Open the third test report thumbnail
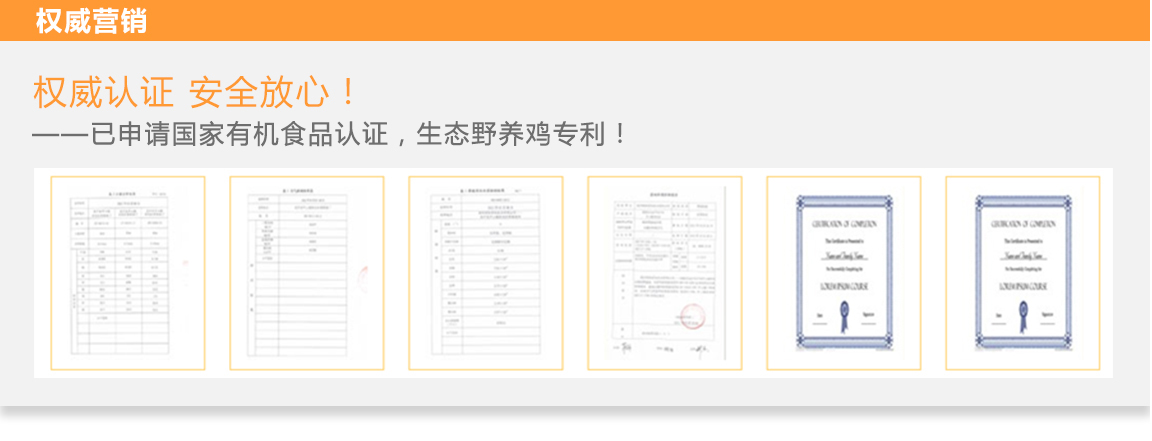The height and width of the screenshot is (441, 1152). 486,273
